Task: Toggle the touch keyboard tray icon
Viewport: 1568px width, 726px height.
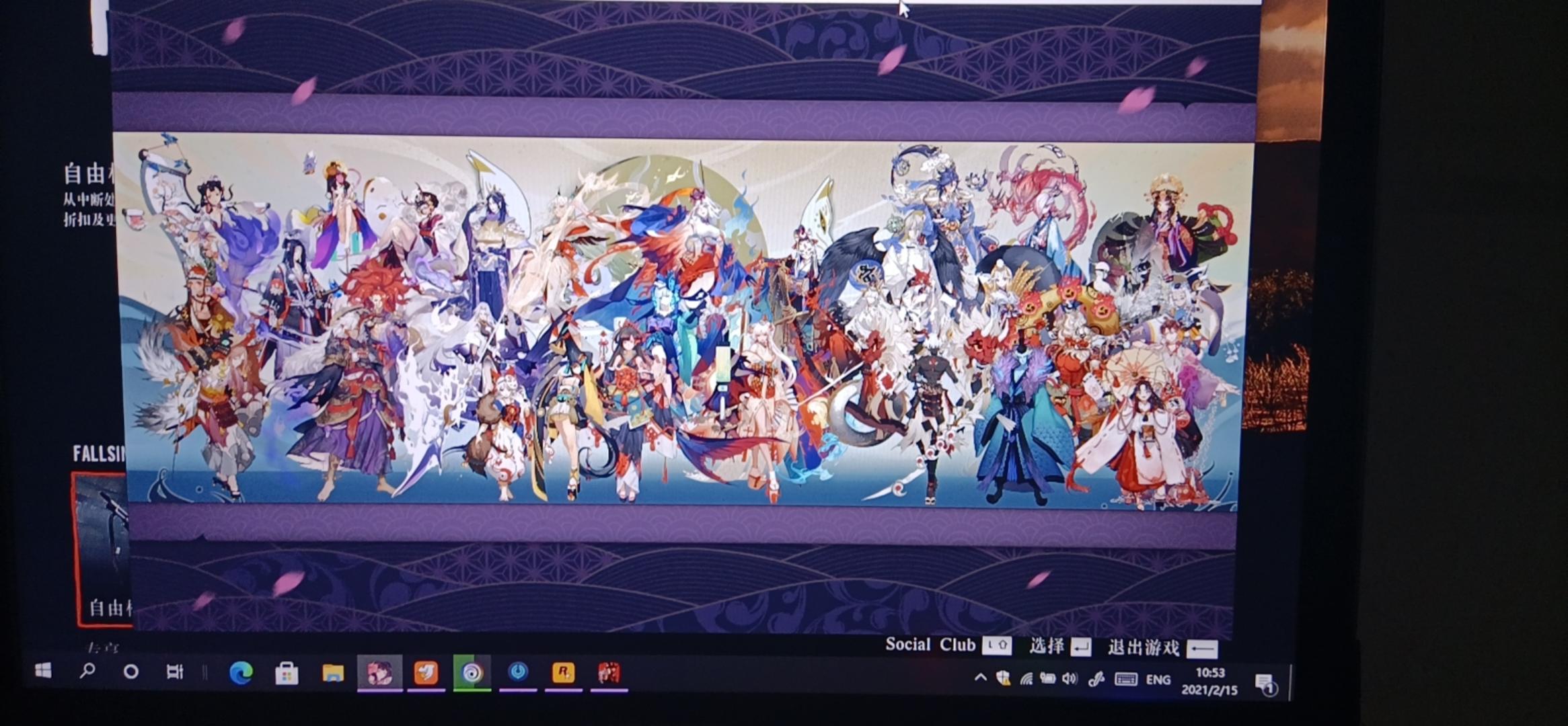Action: coord(1125,680)
